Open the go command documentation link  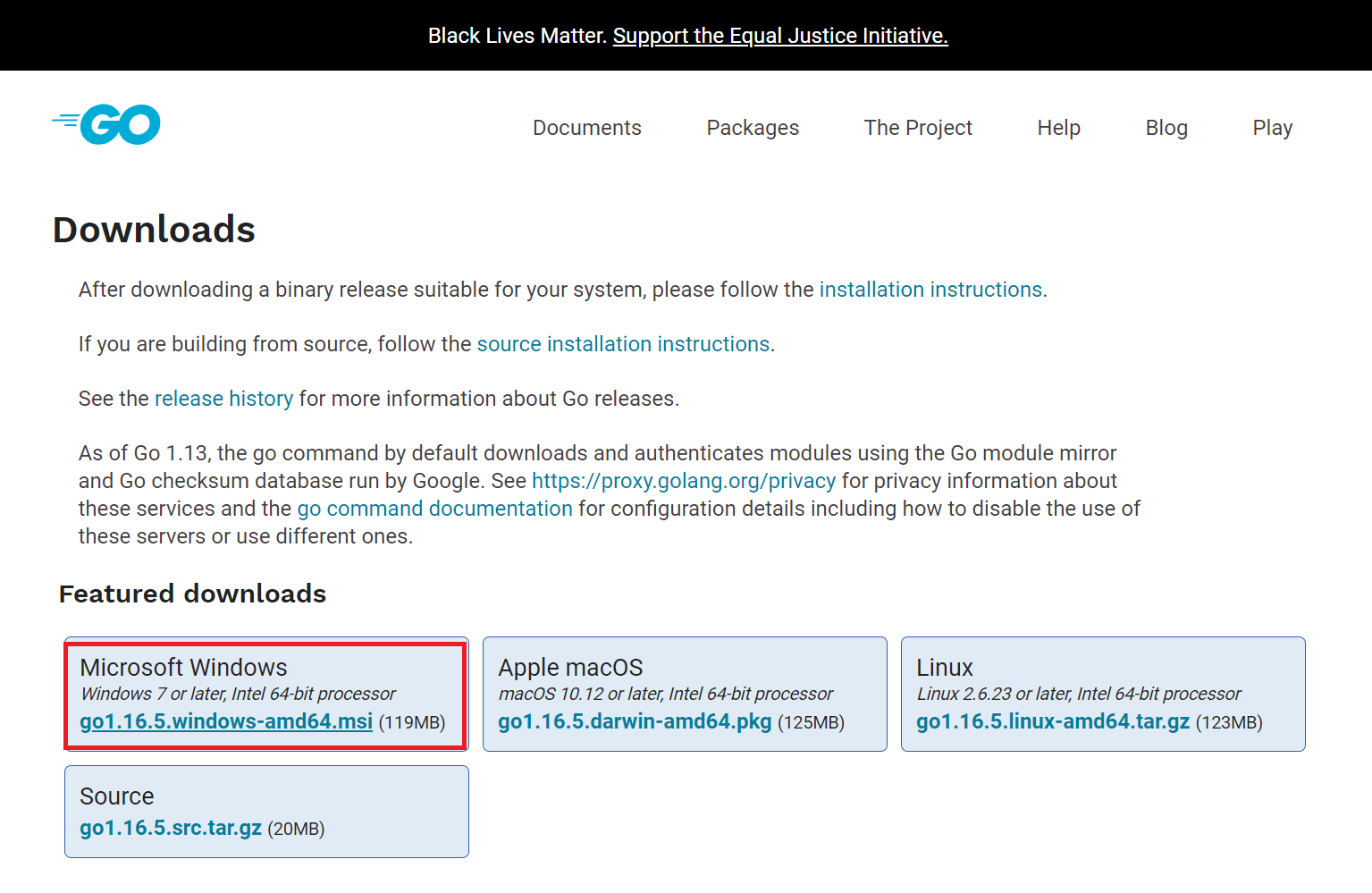point(434,509)
